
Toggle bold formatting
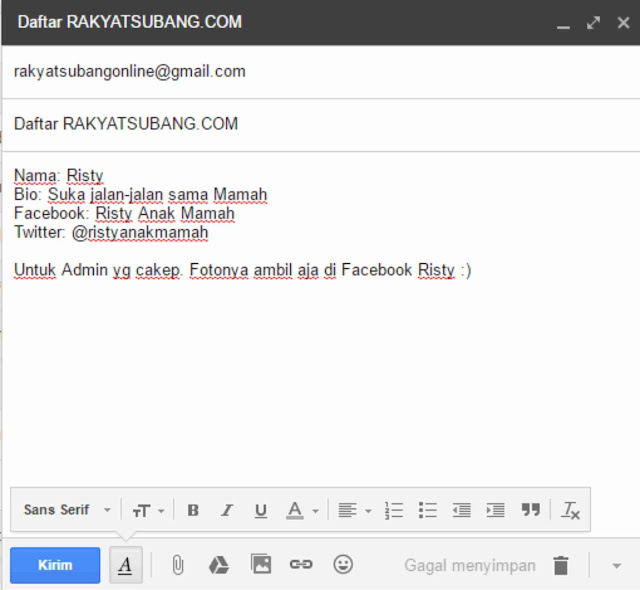[x=193, y=510]
